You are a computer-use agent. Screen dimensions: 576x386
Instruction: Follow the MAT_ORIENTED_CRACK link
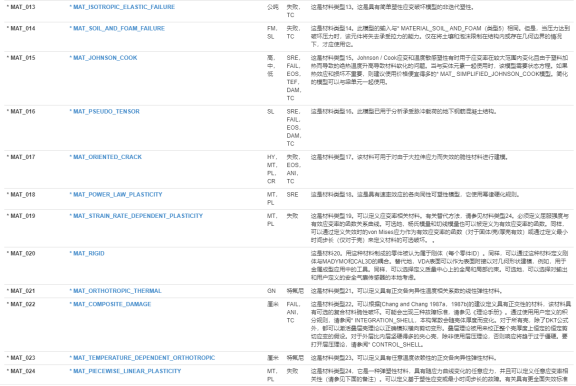click(105, 157)
